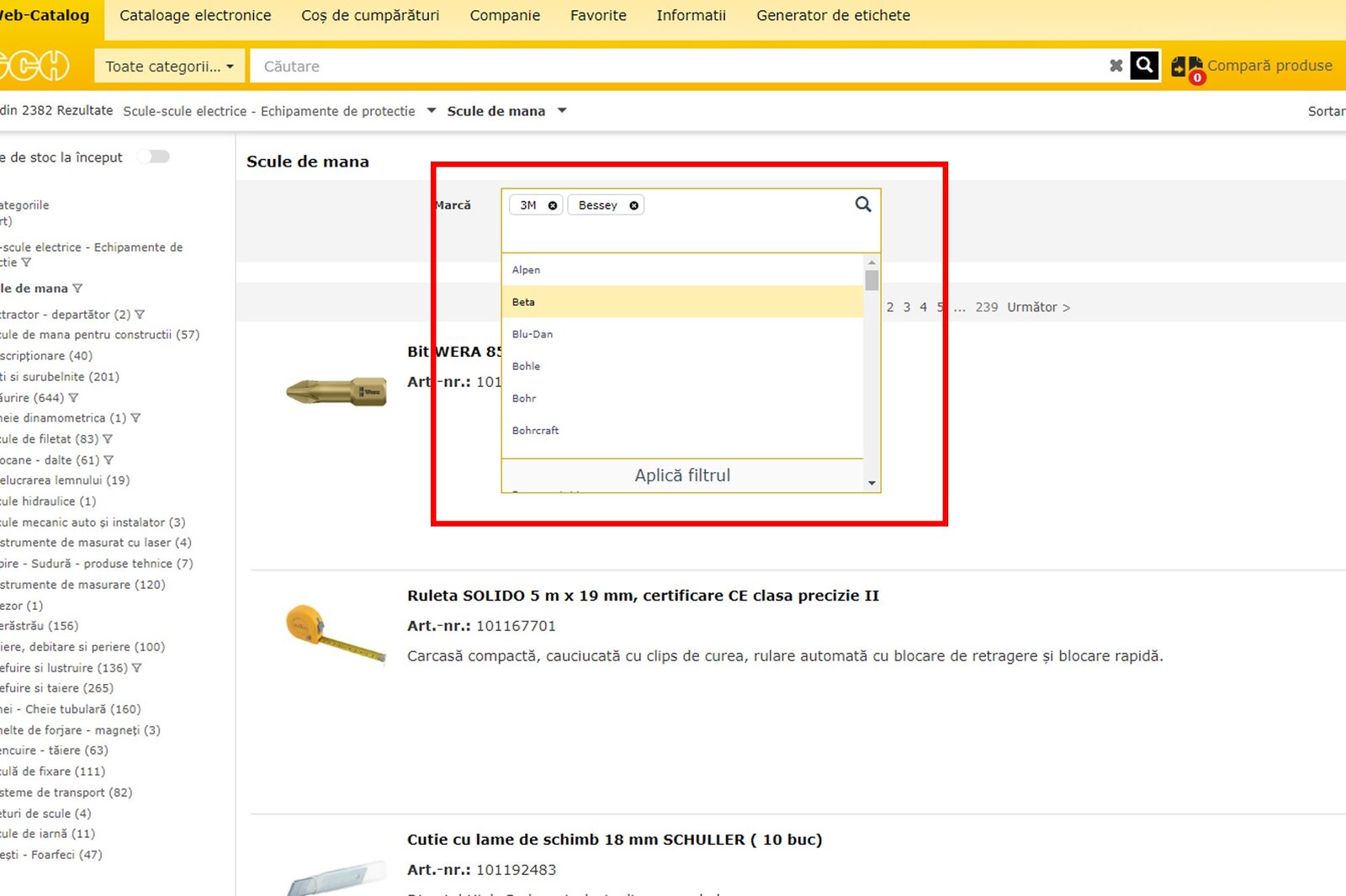Open Sisteme de transport (82) category
The image size is (1346, 896).
pos(66,793)
